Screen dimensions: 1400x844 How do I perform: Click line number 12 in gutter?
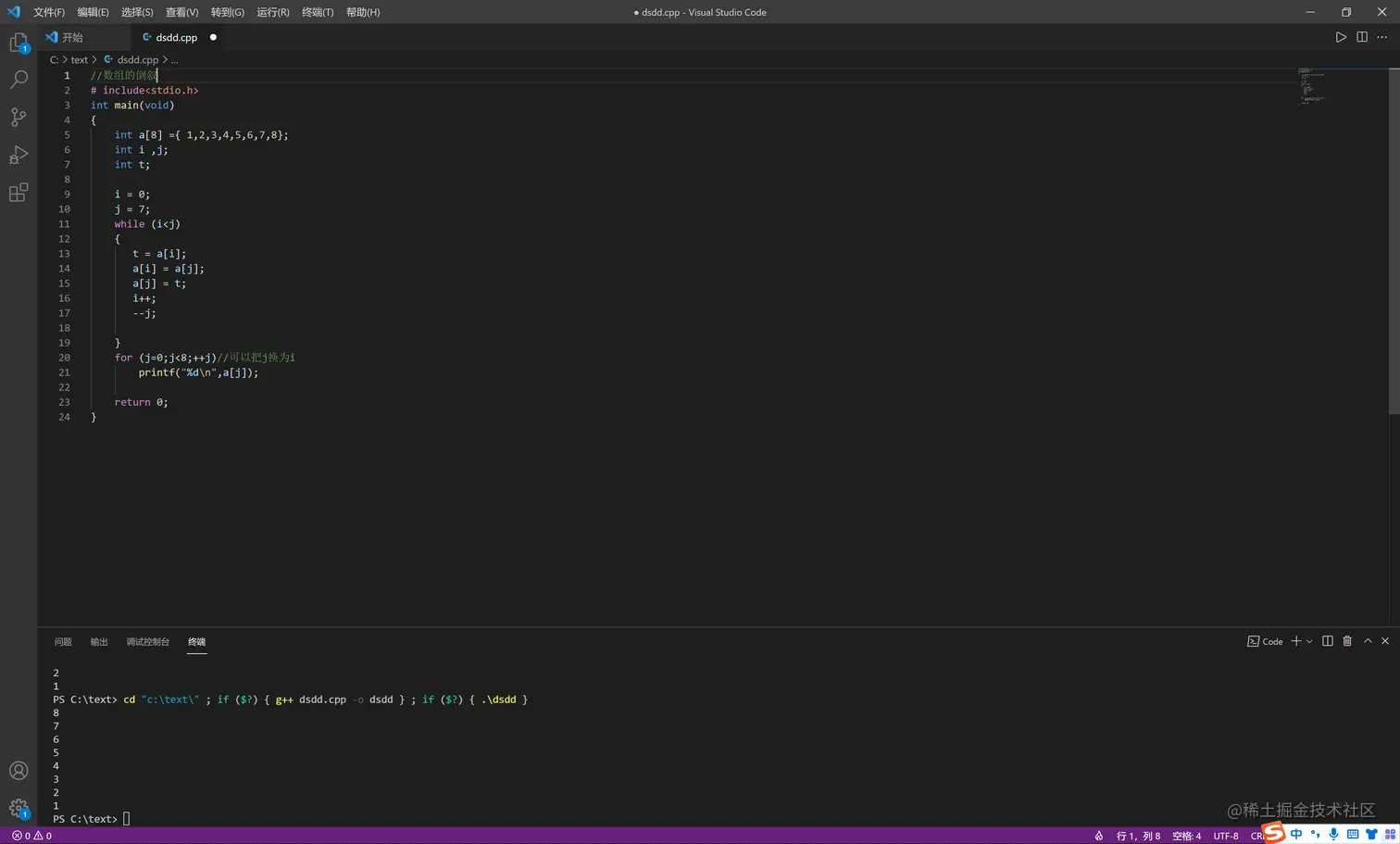coord(64,239)
